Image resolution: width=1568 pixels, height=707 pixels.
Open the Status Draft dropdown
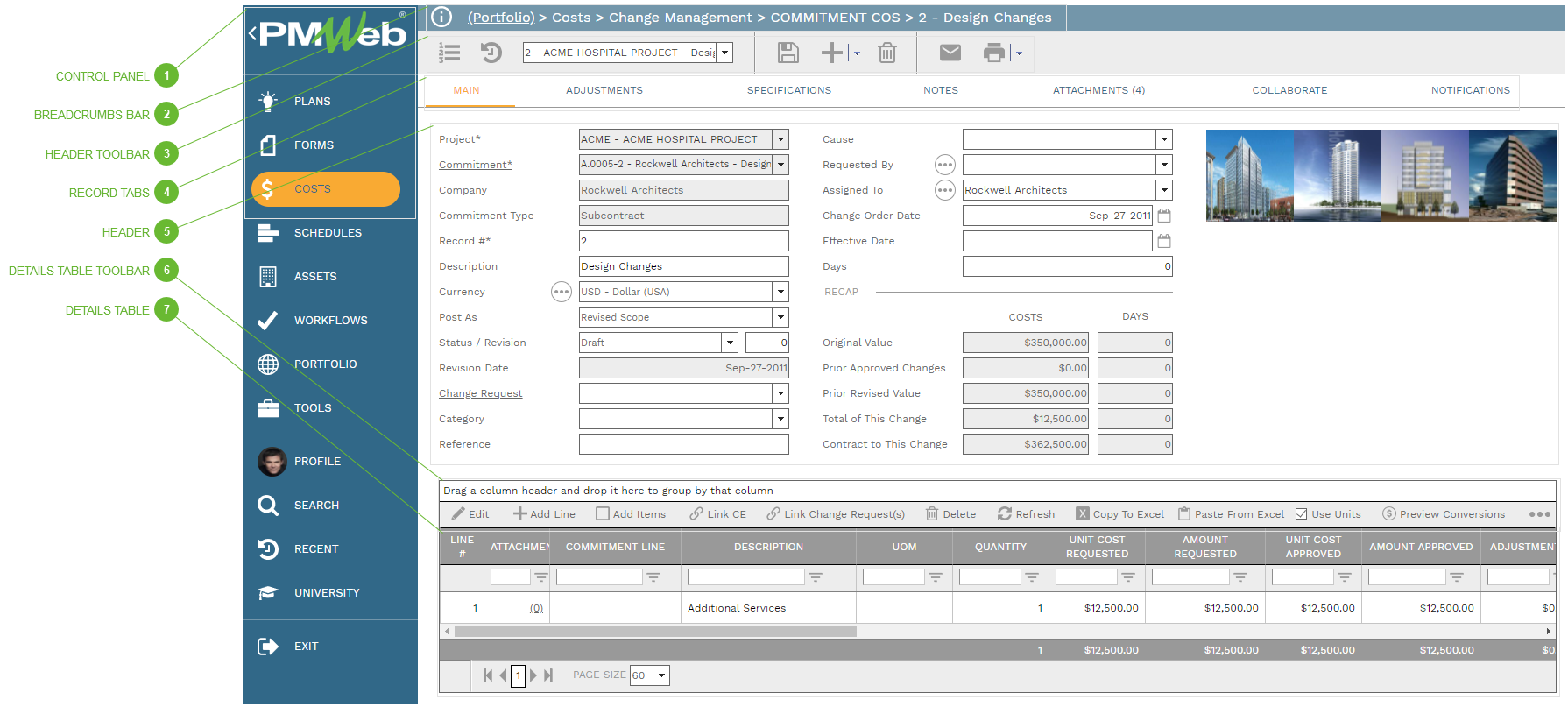click(x=729, y=343)
